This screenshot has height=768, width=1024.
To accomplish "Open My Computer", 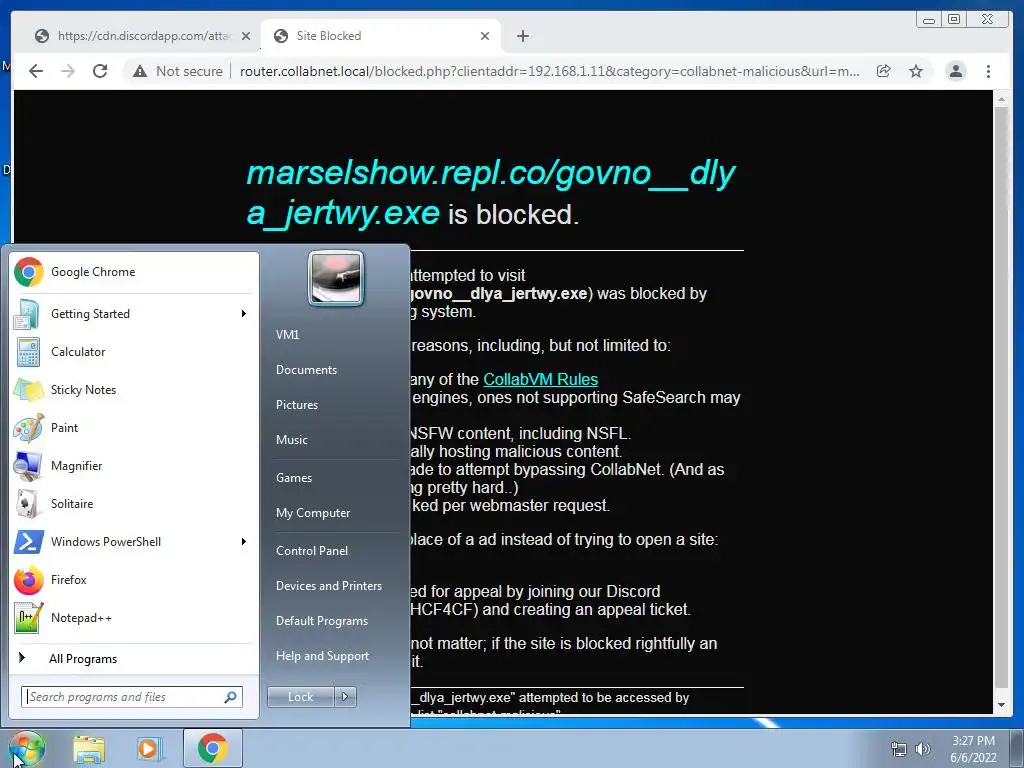I will pyautogui.click(x=313, y=513).
